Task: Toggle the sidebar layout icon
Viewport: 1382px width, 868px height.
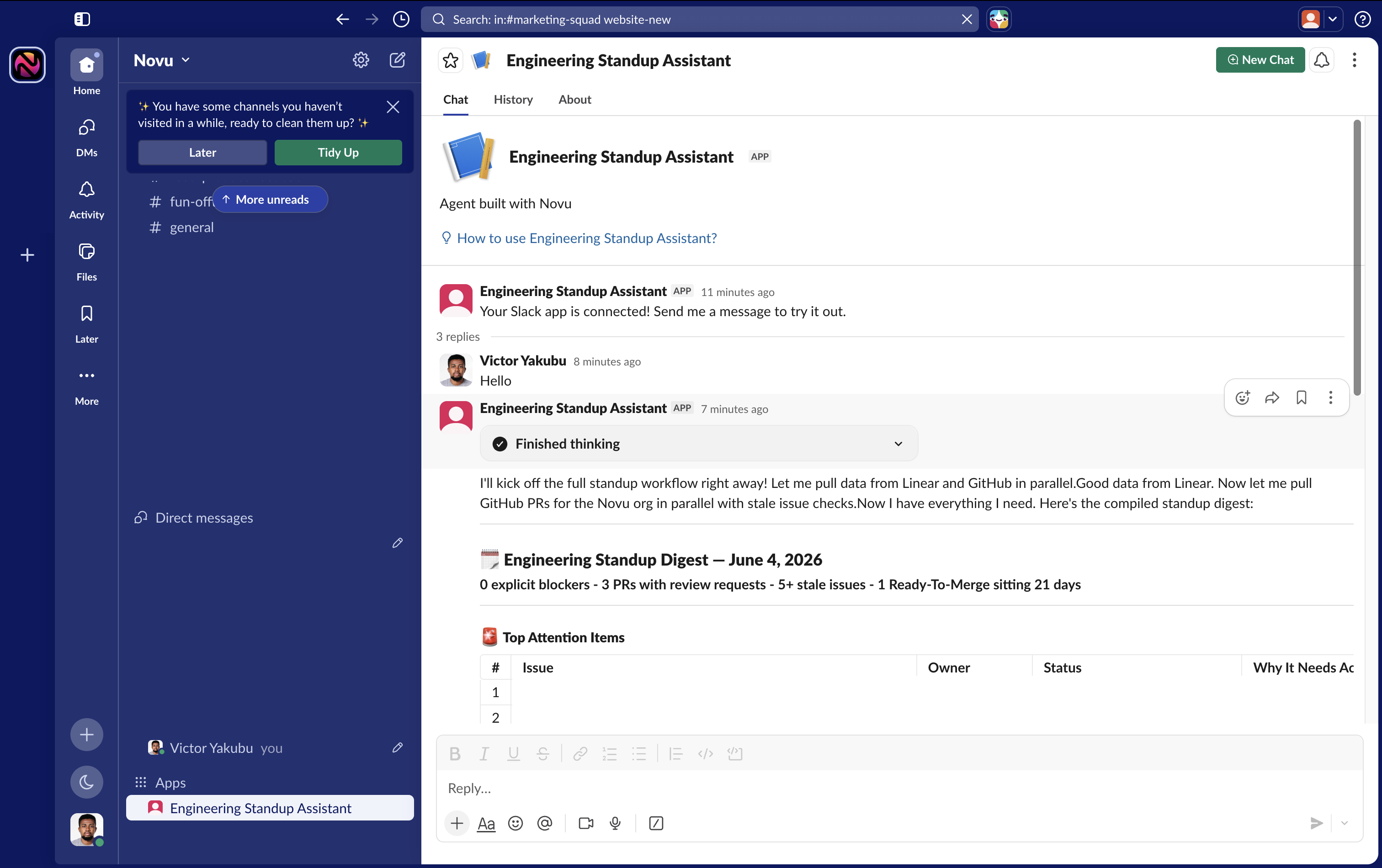Action: click(x=82, y=19)
